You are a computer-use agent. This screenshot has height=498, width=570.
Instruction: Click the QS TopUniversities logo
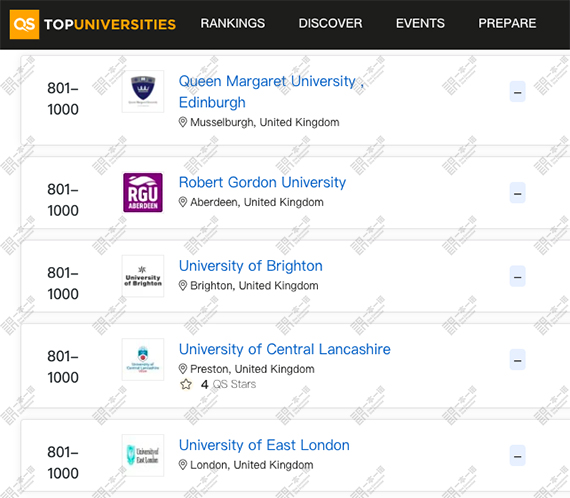(93, 24)
